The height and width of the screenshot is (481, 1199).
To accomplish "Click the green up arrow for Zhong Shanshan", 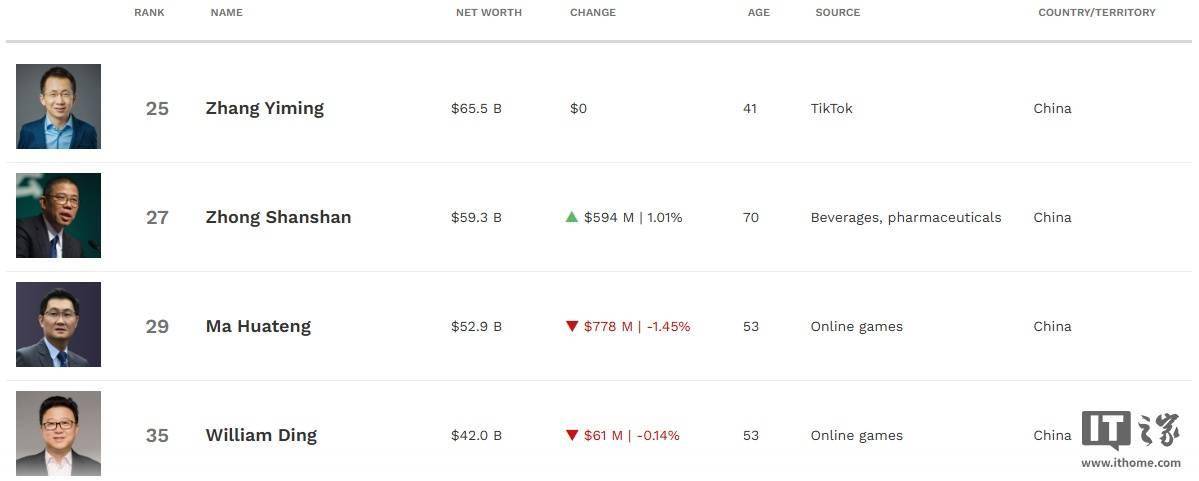I will point(571,217).
